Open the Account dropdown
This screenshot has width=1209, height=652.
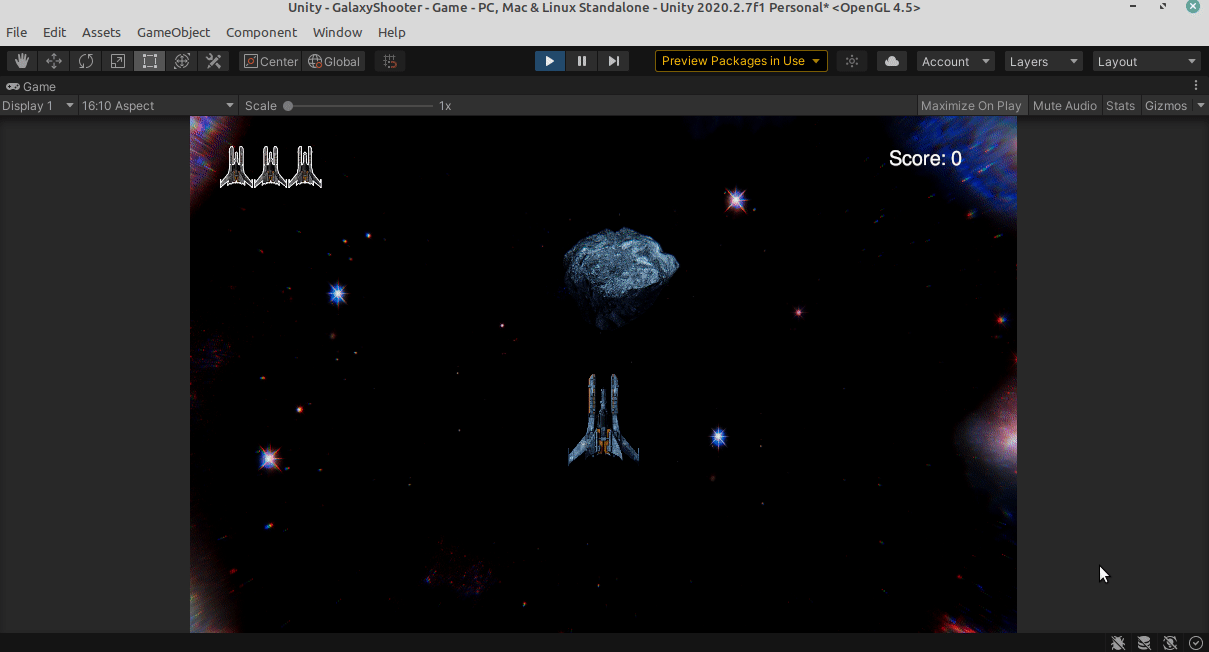click(956, 61)
